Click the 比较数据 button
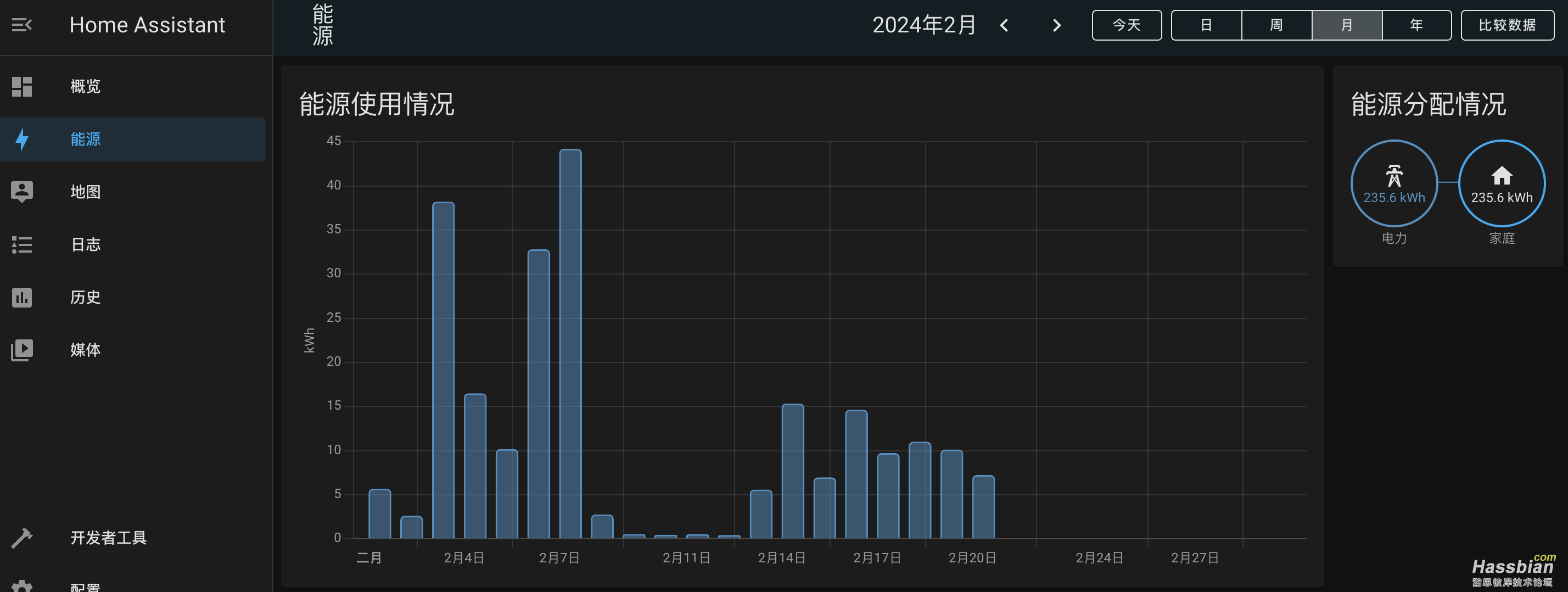The height and width of the screenshot is (592, 1568). (x=1507, y=25)
